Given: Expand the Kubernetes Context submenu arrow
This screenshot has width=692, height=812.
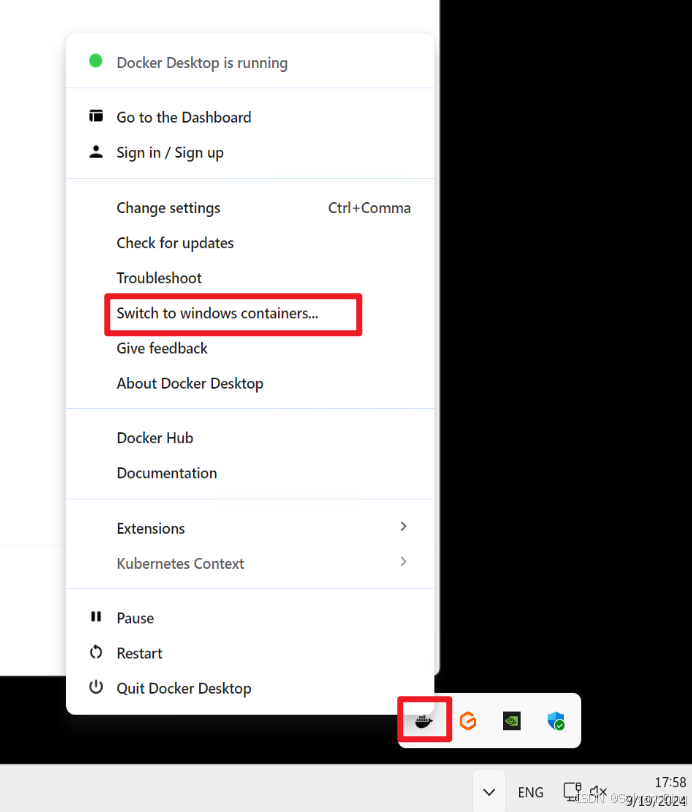Looking at the screenshot, I should point(403,562).
